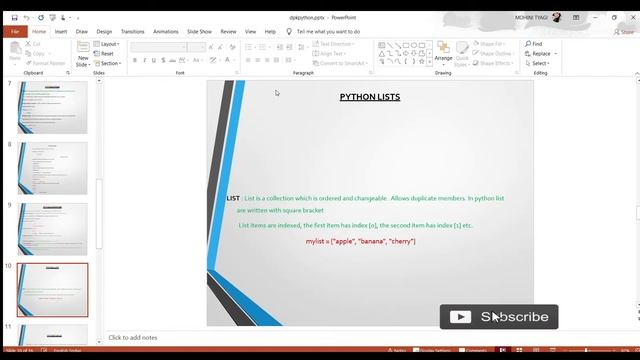This screenshot has height=360, width=640.
Task: Toggle Bold formatting
Action: tap(135, 60)
